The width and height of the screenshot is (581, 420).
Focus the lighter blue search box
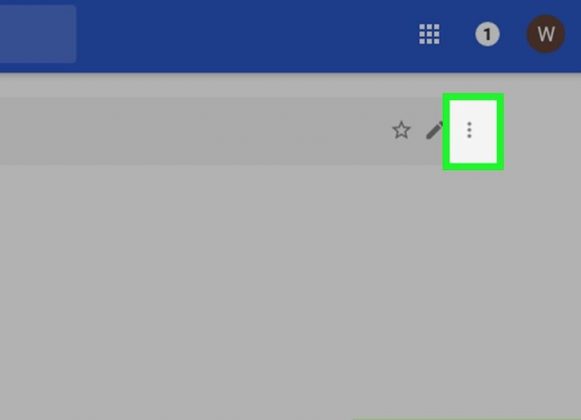tap(38, 34)
